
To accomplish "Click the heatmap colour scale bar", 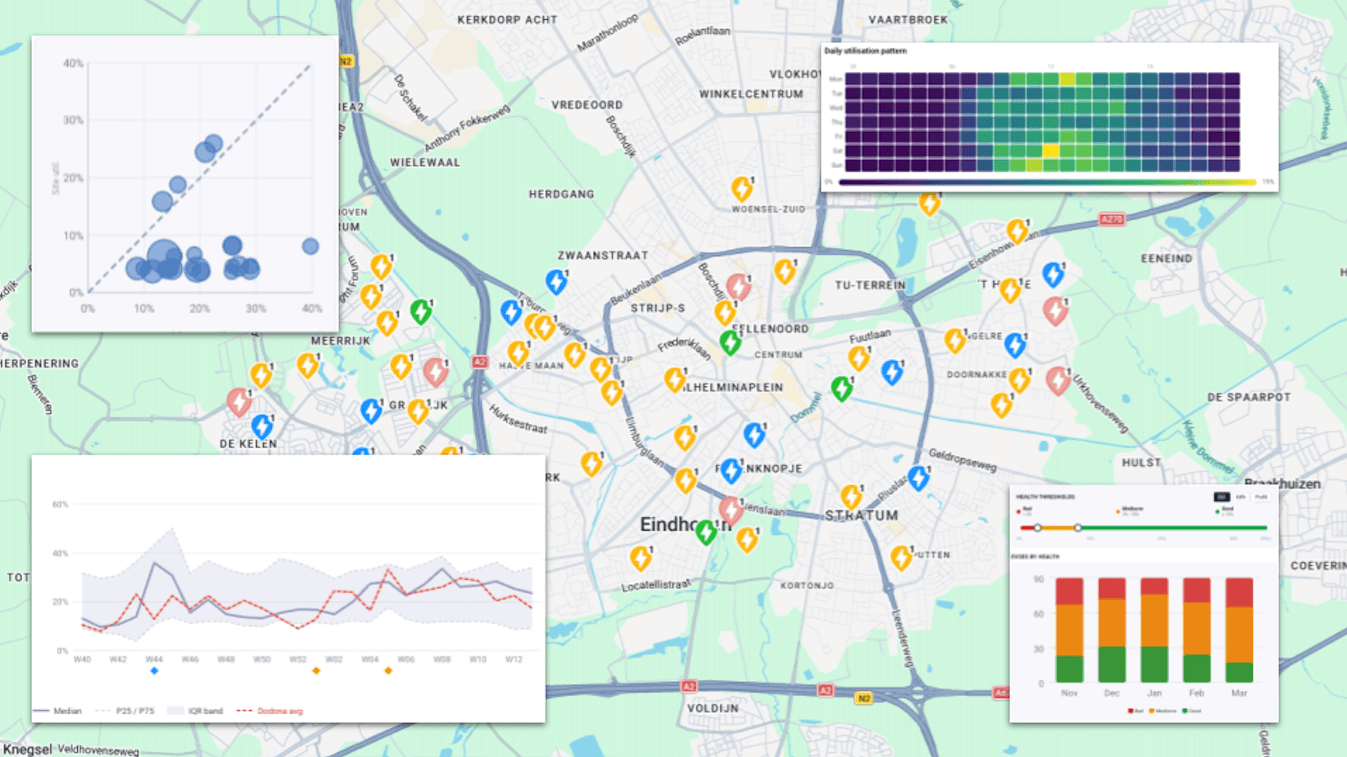I will (x=1047, y=182).
